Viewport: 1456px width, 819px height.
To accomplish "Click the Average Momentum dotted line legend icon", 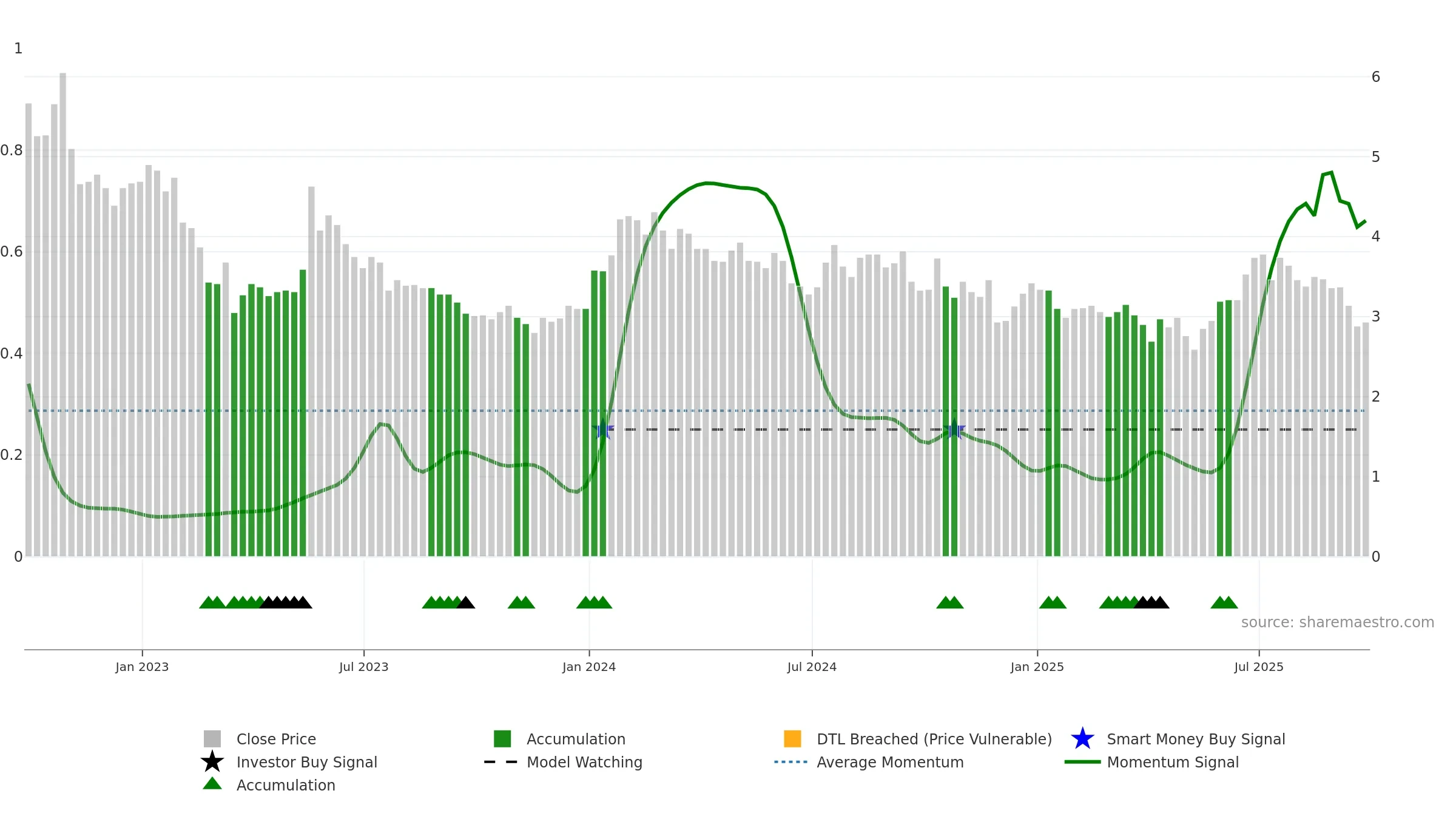I will coord(791,762).
